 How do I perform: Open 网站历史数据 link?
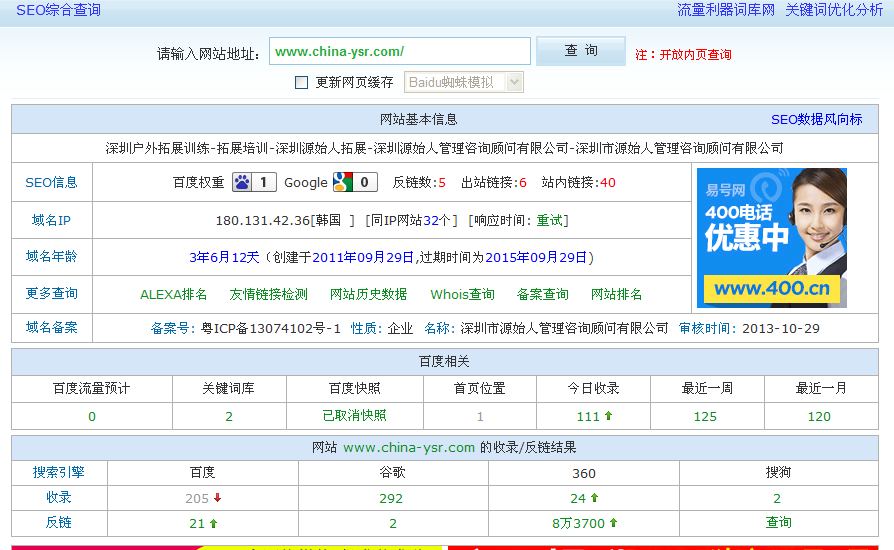[368, 295]
